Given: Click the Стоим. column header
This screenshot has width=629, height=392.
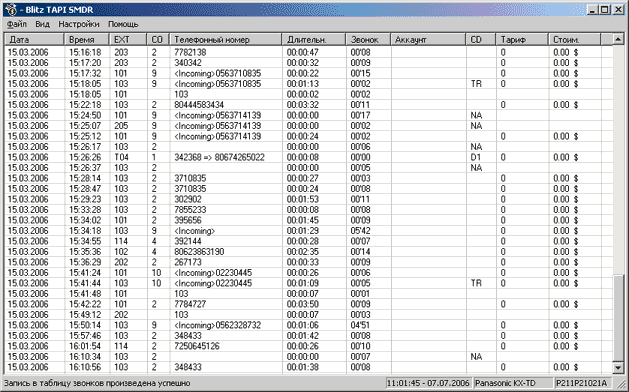Looking at the screenshot, I should tap(574, 39).
